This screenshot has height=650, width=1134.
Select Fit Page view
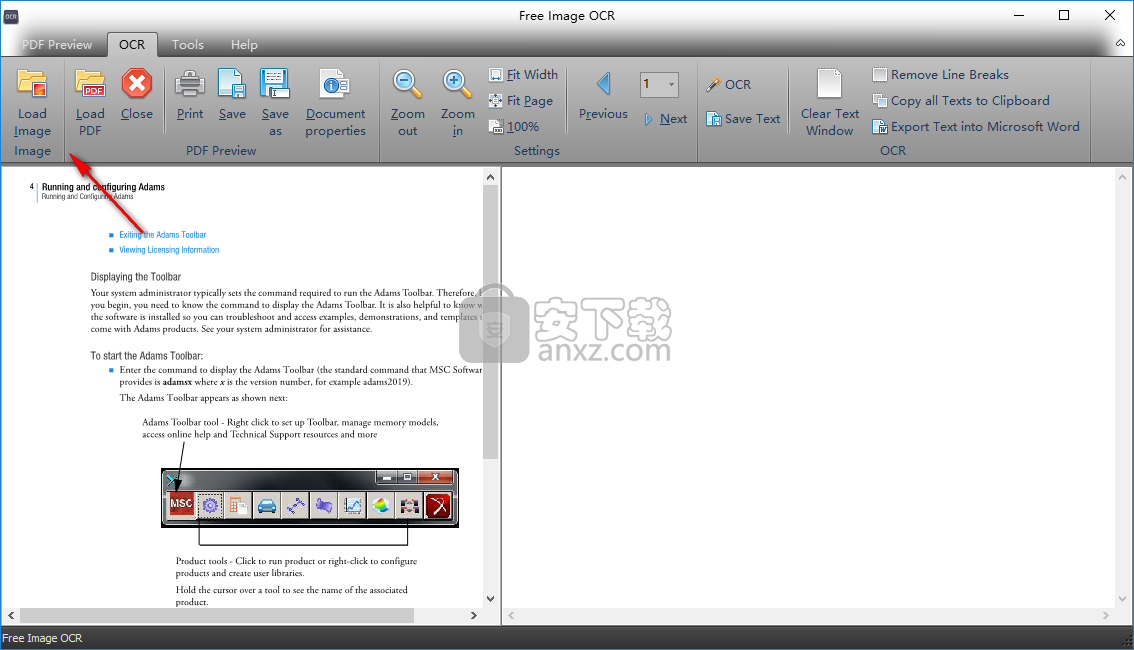521,101
